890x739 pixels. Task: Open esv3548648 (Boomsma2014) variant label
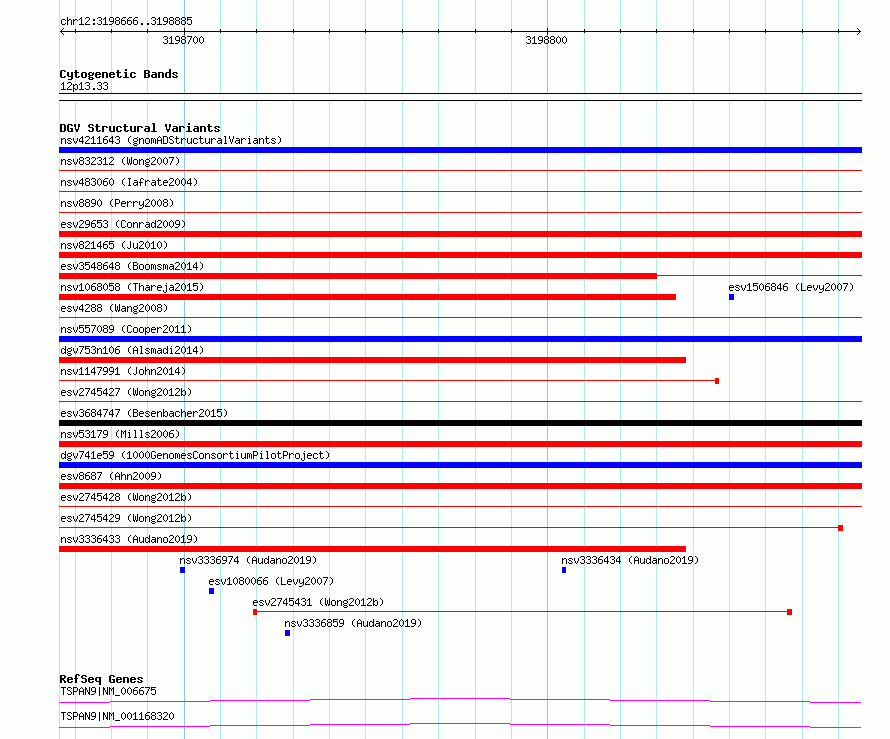point(132,266)
